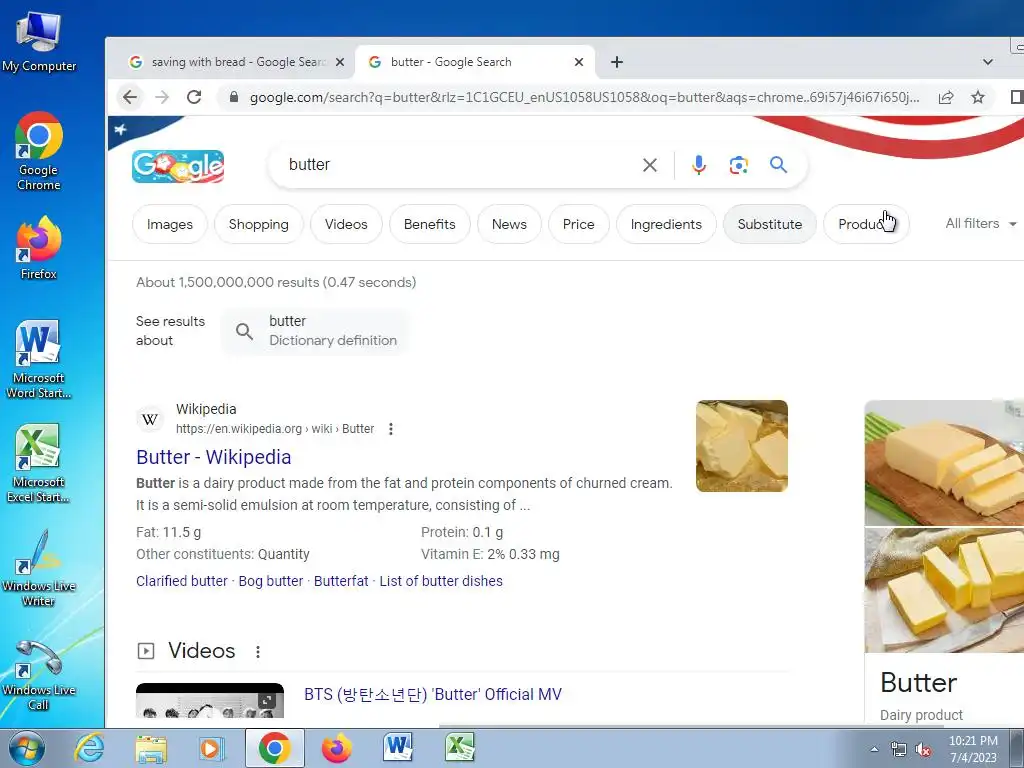Open My Computer desktop icon

click(x=39, y=42)
